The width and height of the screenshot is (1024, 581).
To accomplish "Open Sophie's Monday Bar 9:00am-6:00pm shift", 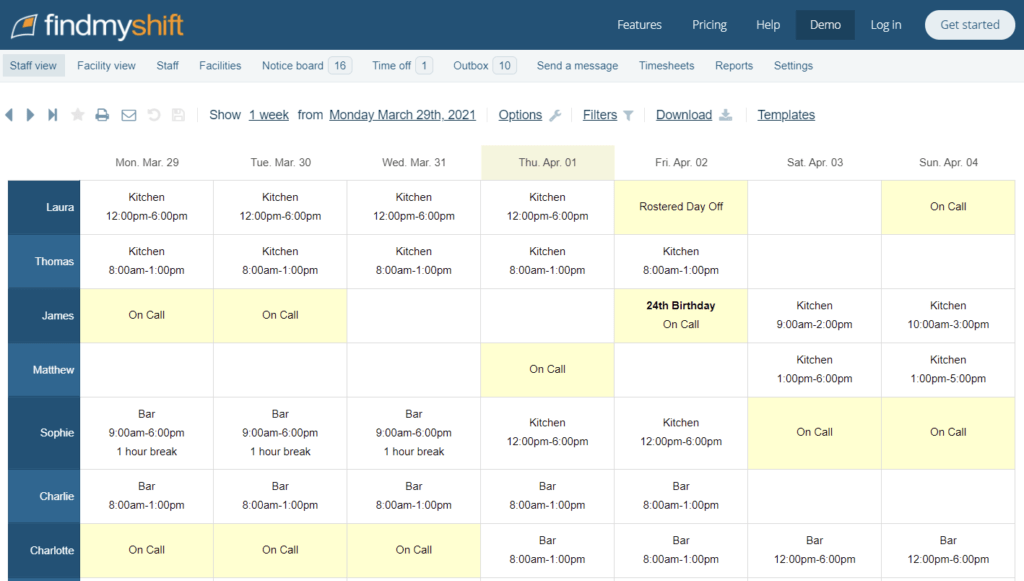I will pyautogui.click(x=147, y=433).
